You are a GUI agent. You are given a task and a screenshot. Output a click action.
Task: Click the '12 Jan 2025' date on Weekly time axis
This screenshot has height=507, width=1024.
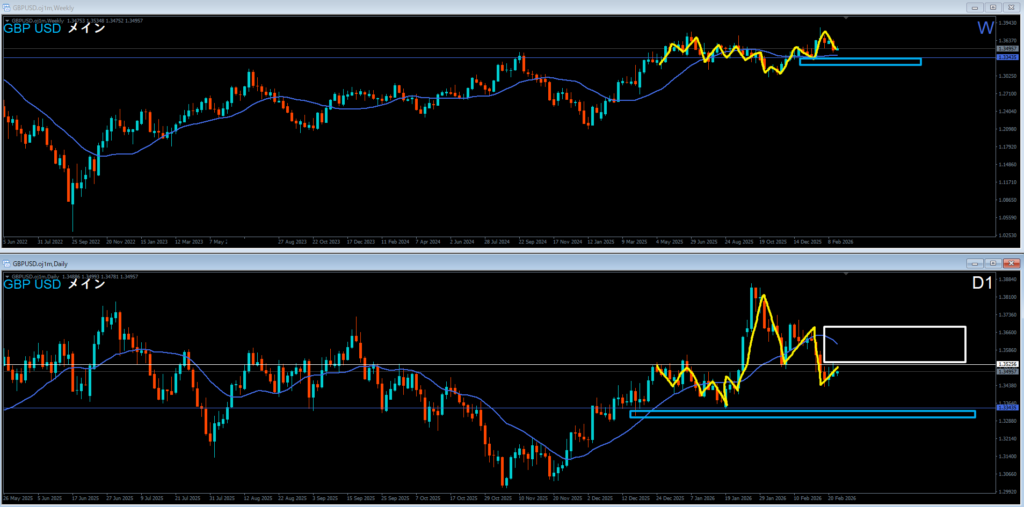click(602, 242)
